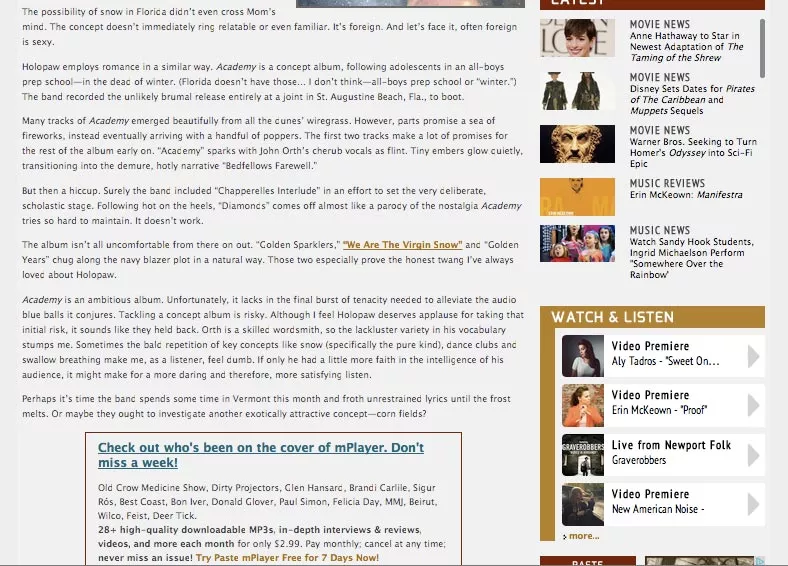
Task: Click the Sandy Hook Students performance thumbnail
Action: pos(577,243)
